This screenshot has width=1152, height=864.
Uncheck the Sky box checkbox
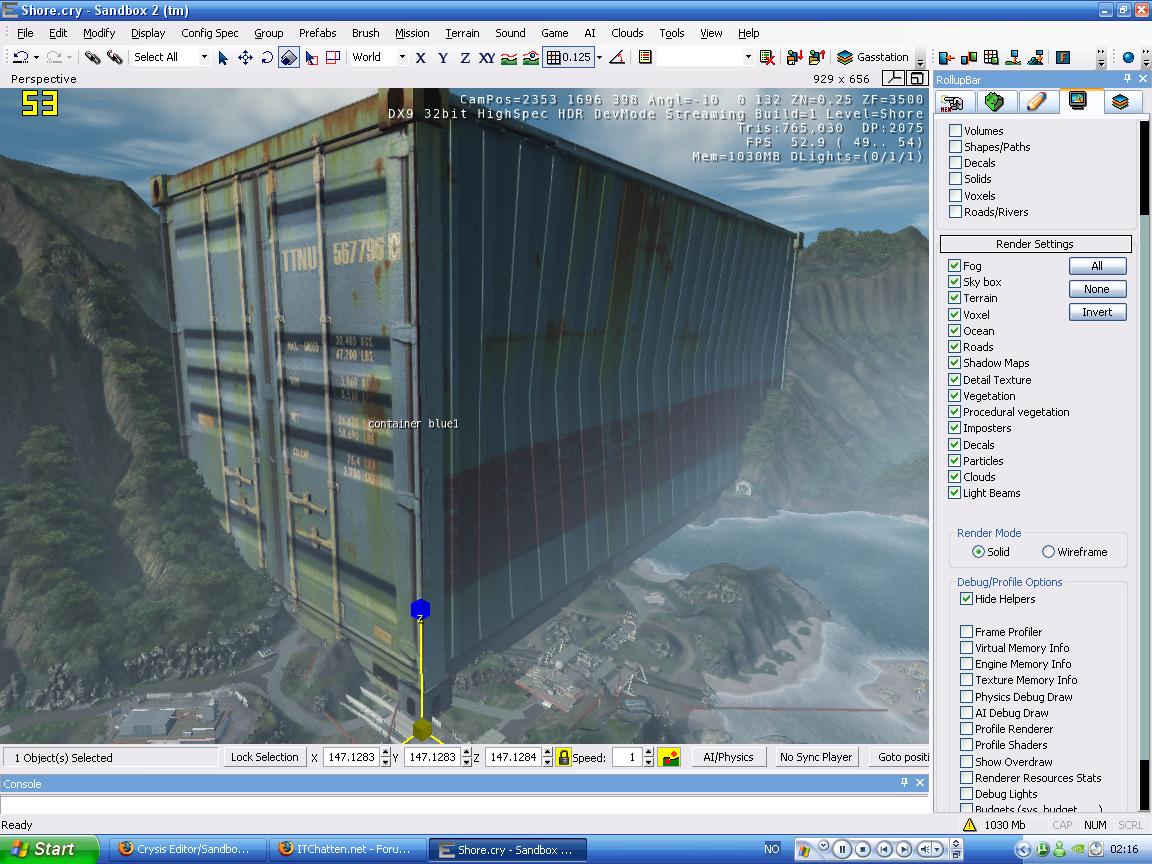pos(954,282)
